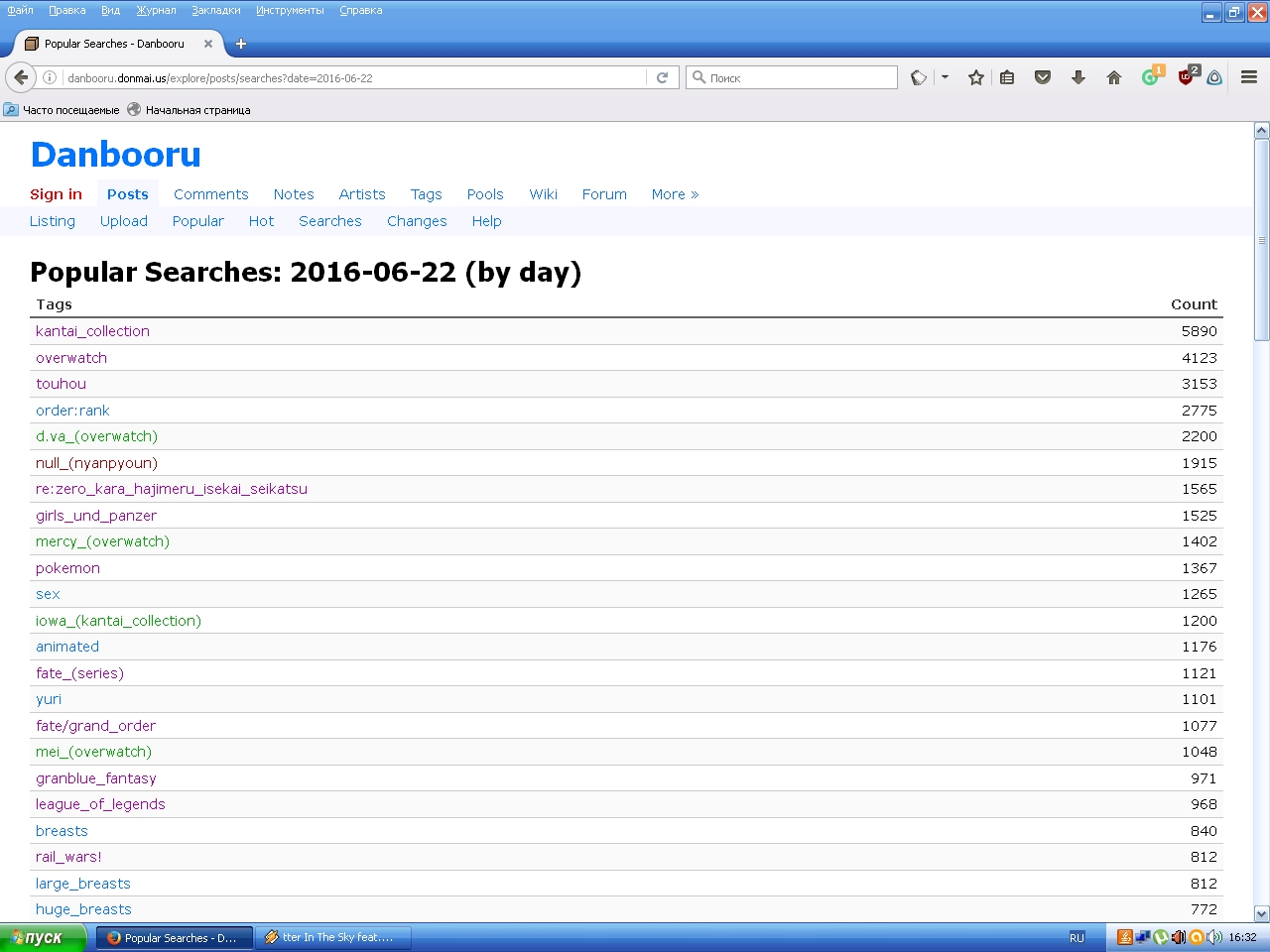Open blue teardrop extension icon
Image resolution: width=1270 pixels, height=952 pixels.
(x=1214, y=77)
